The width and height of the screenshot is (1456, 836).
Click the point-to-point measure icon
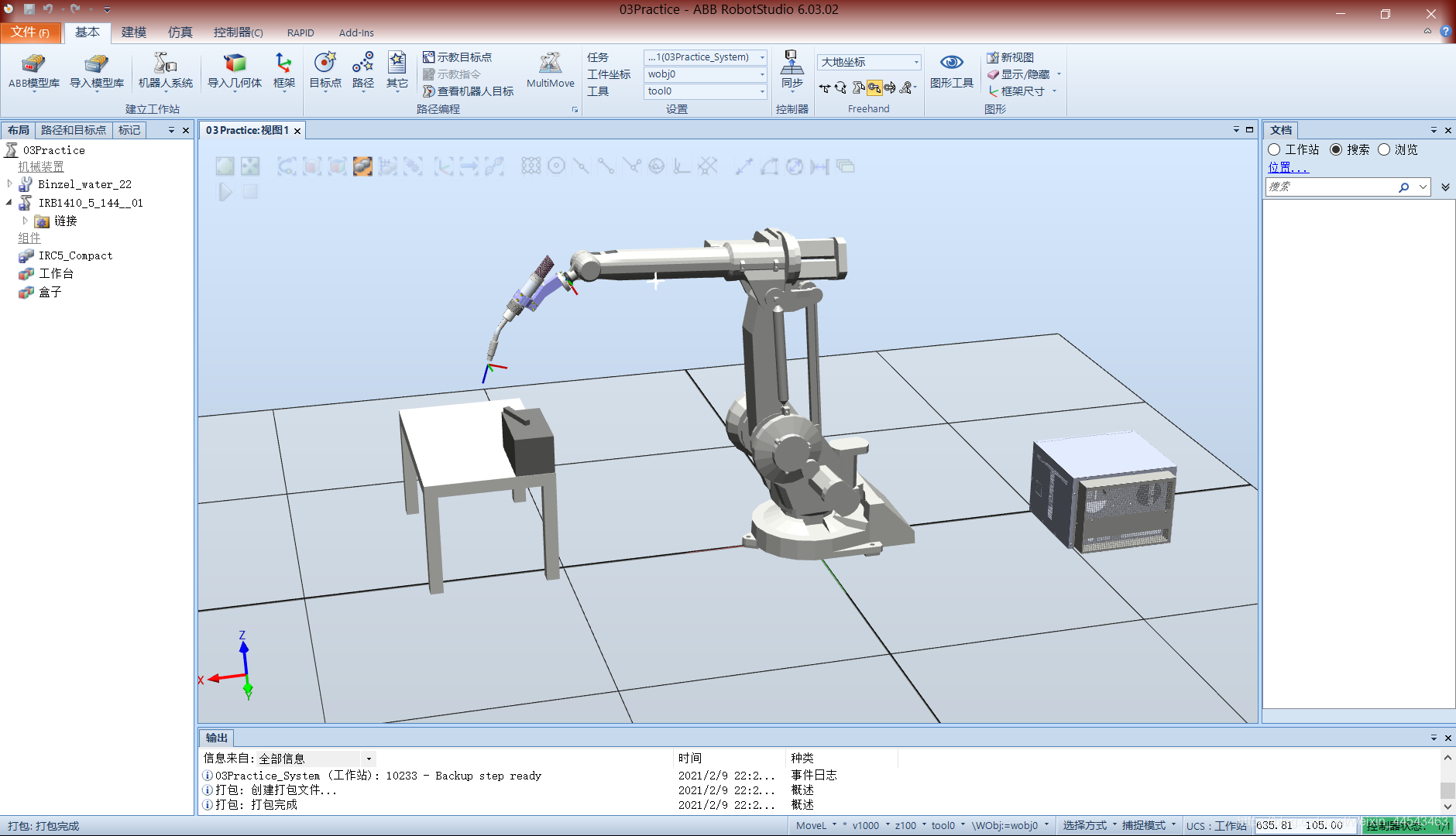pos(743,166)
